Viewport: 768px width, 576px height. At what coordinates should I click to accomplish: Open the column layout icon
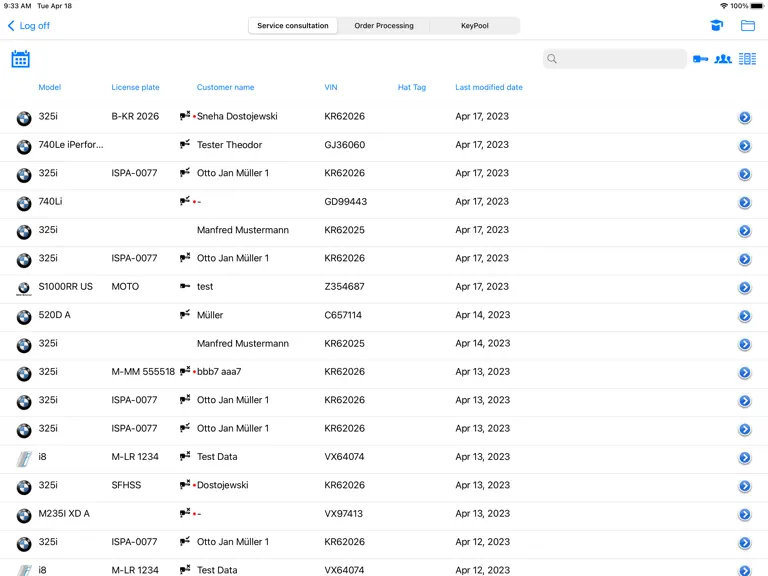pyautogui.click(x=747, y=59)
